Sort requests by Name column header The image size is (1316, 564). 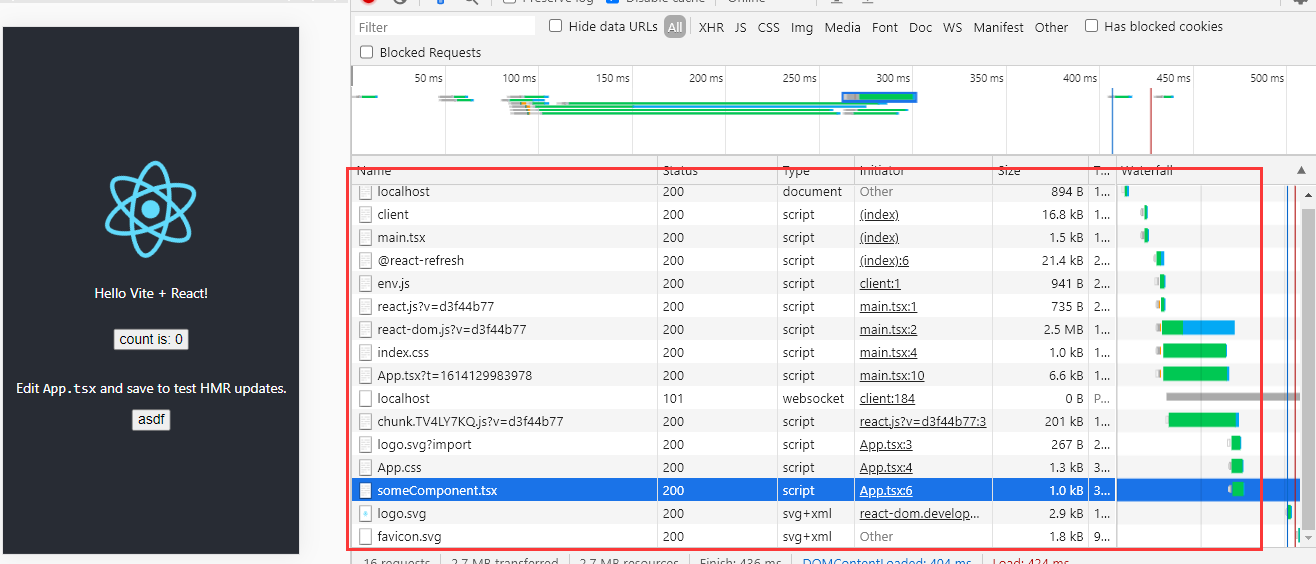click(504, 171)
